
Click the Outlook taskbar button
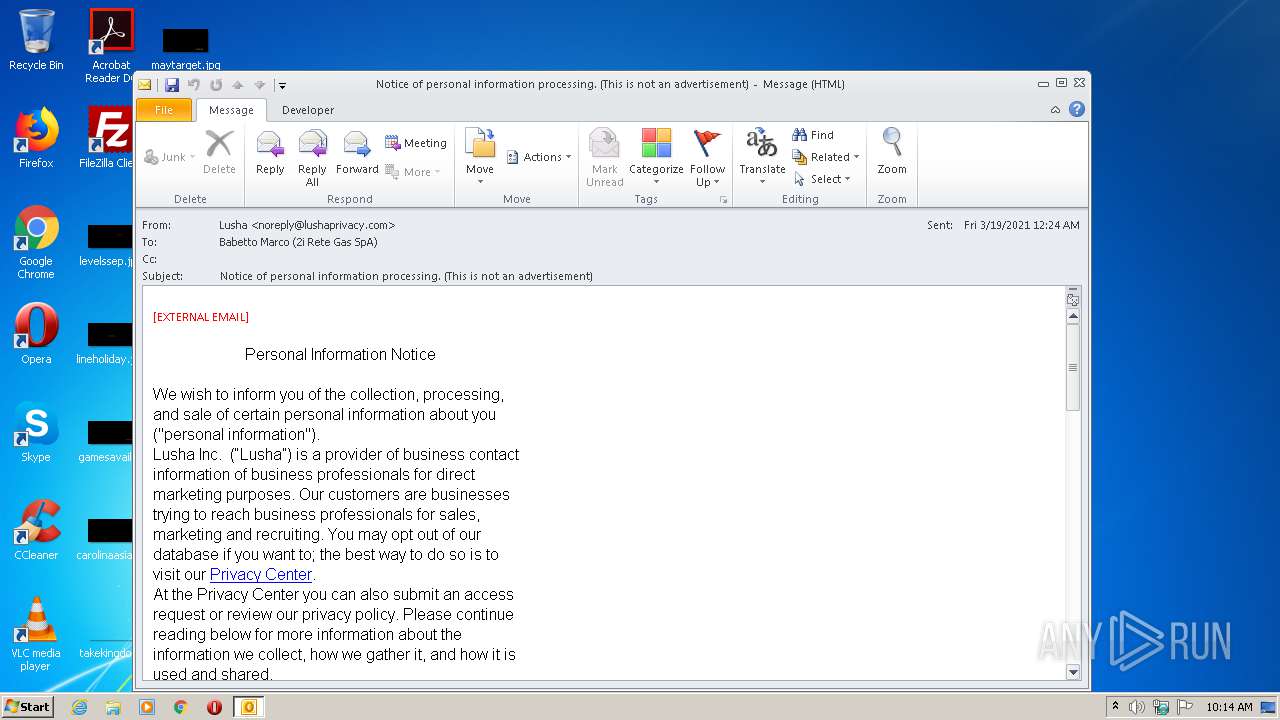coord(248,707)
